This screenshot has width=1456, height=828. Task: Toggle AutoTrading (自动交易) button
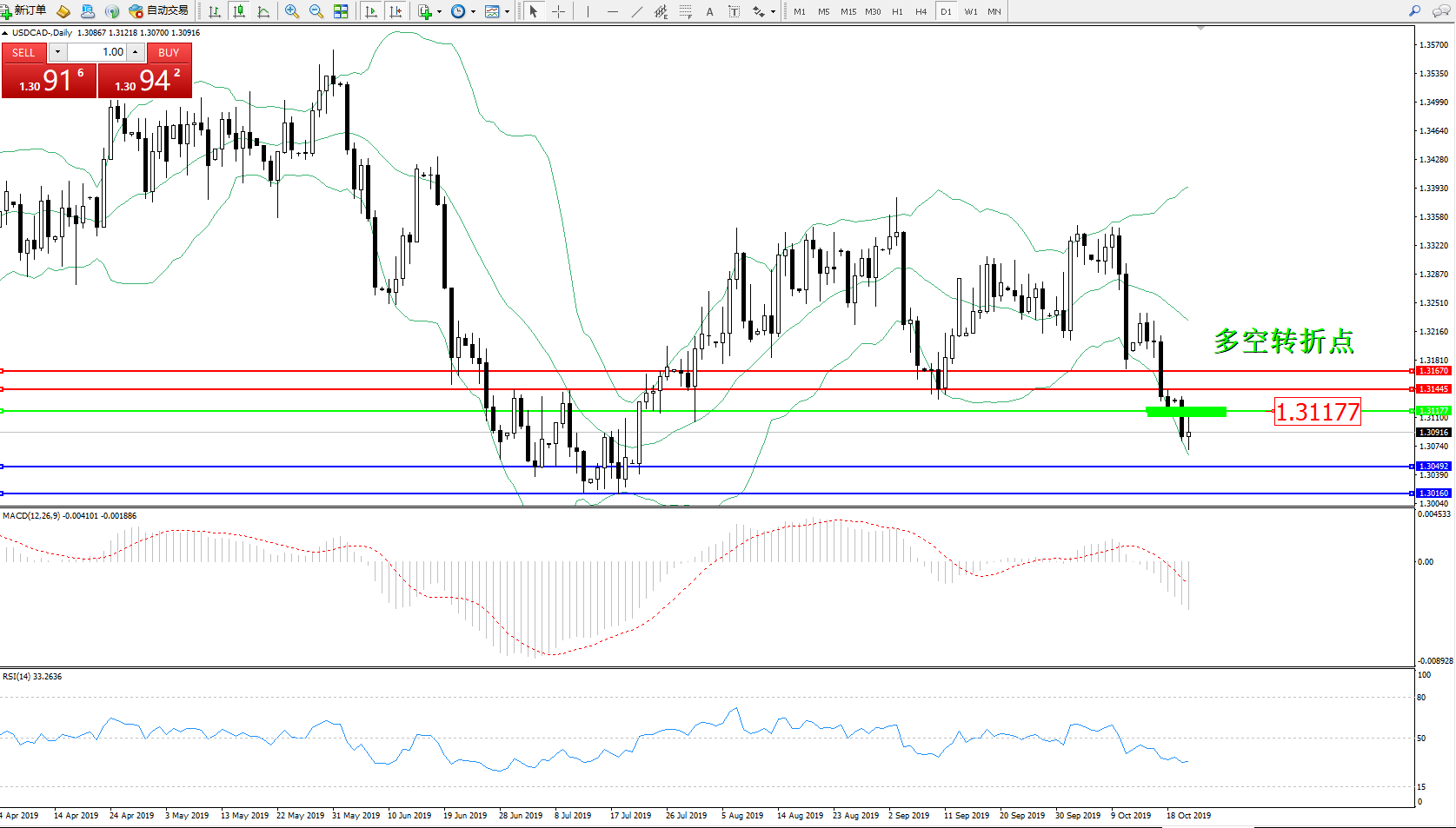coord(158,11)
